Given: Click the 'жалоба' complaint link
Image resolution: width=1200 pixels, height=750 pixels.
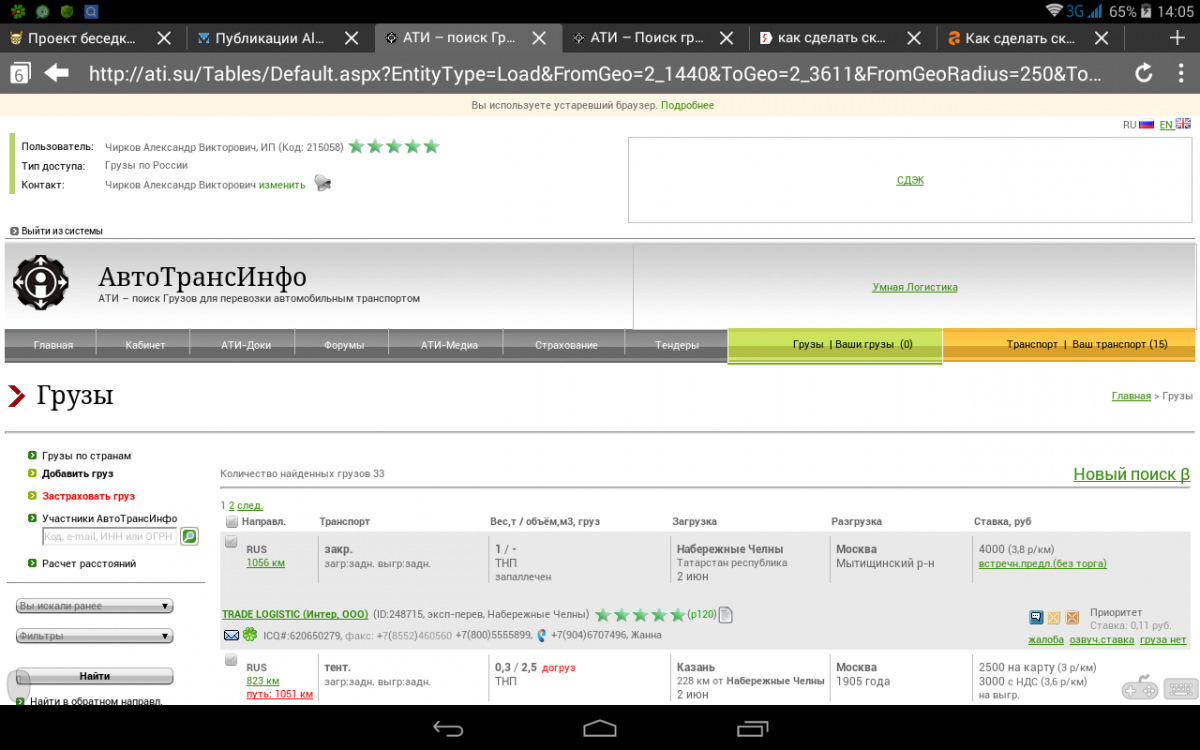Looking at the screenshot, I should click(1045, 640).
